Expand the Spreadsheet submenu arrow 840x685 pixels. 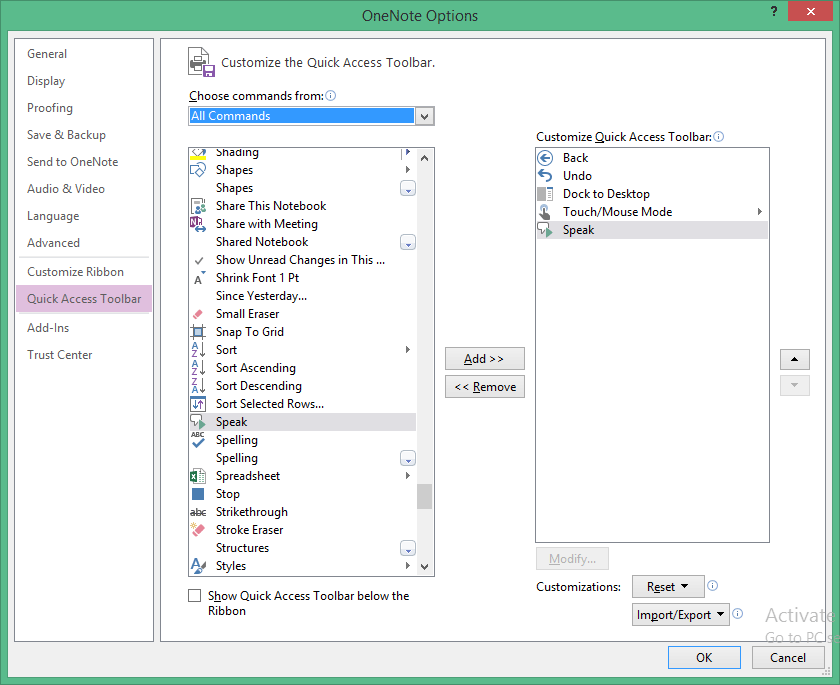coord(408,476)
